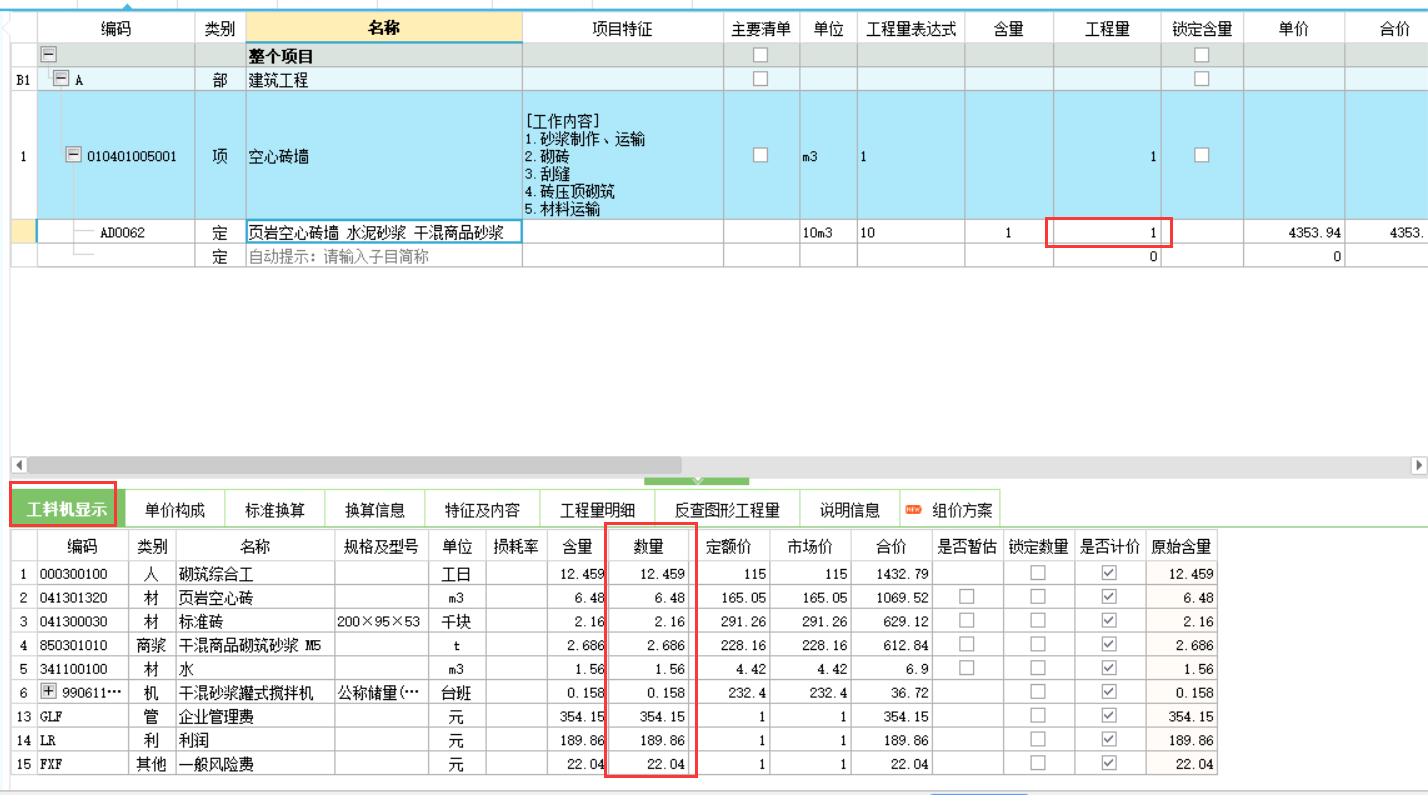Toggle 锁定含量 checkbox for 空心砖墙 row
This screenshot has height=795, width=1428.
tap(1201, 155)
